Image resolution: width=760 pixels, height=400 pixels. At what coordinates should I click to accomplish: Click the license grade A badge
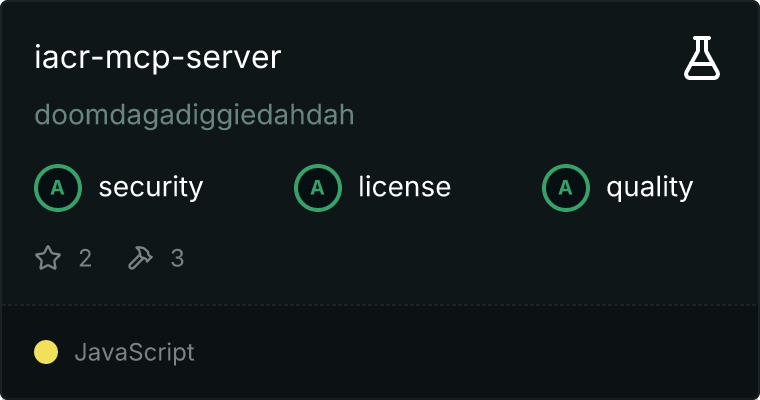tap(317, 188)
